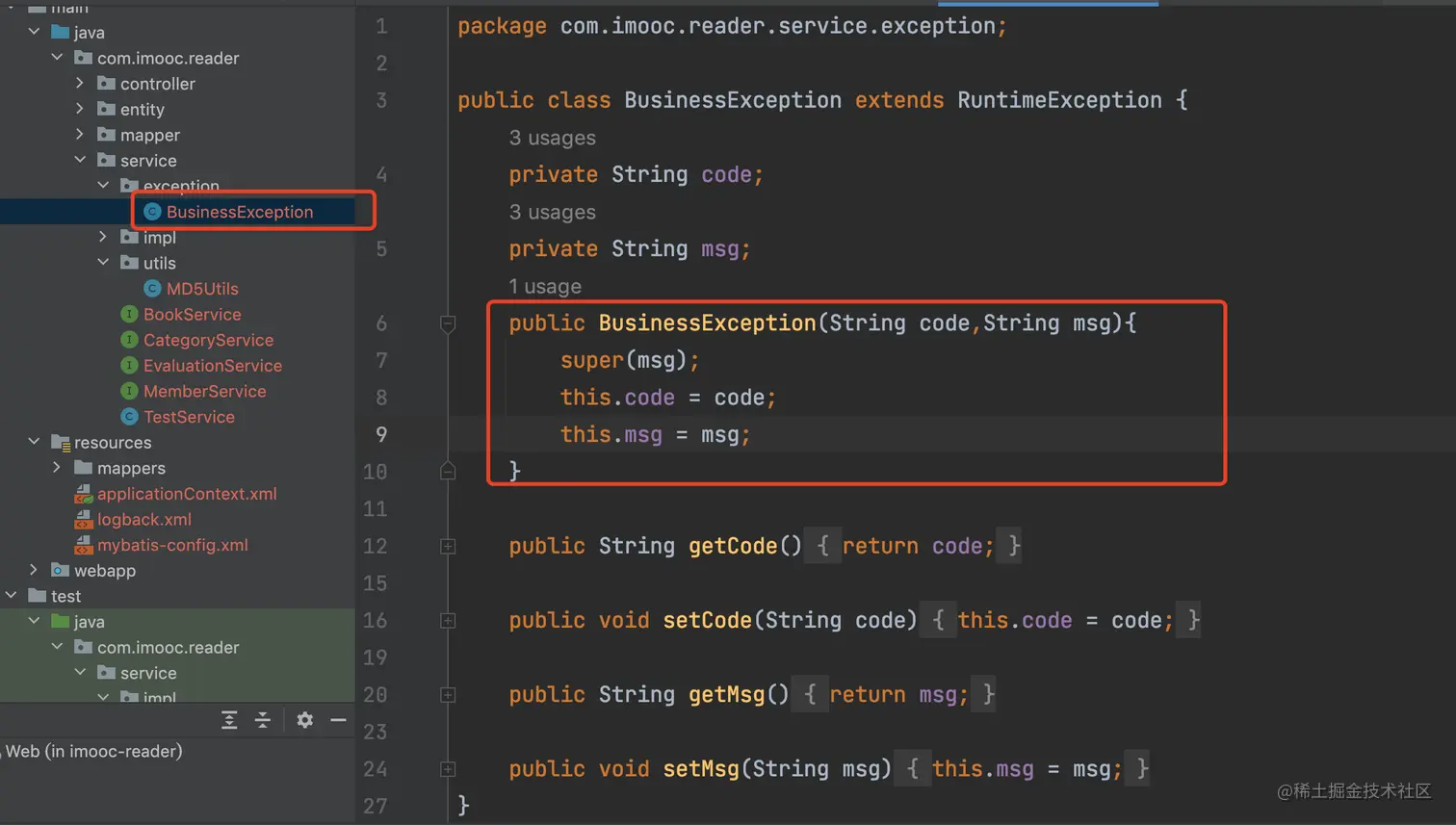Open MemberService in project tree
This screenshot has height=825, width=1456.
(204, 391)
